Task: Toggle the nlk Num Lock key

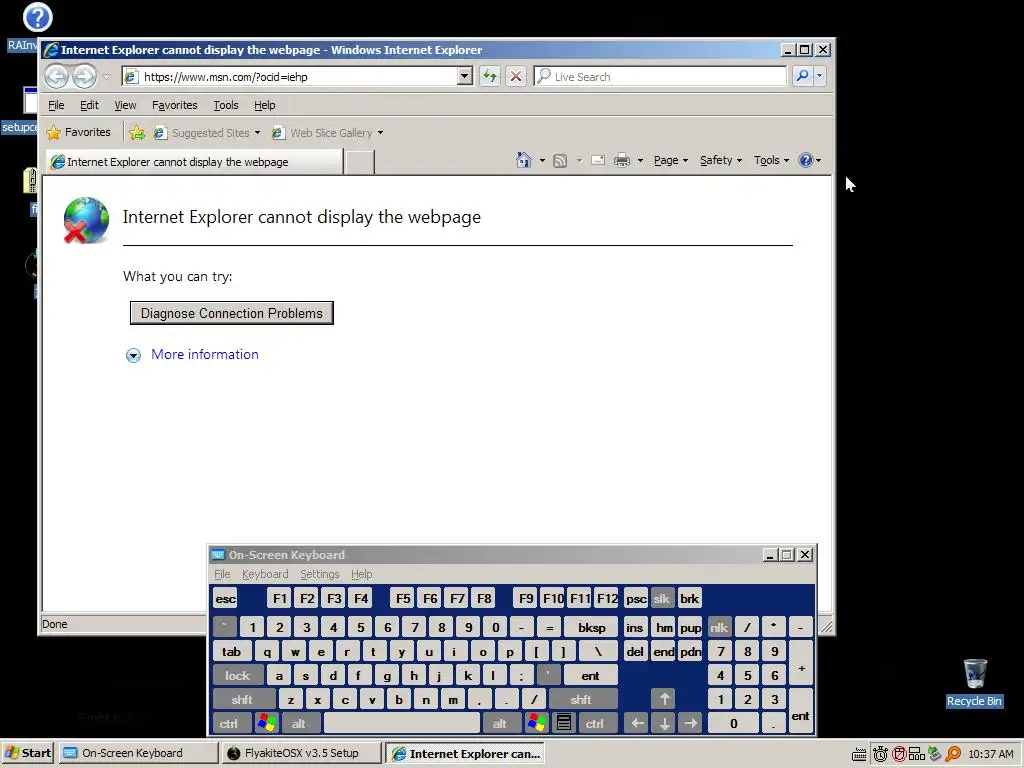Action: 719,628
